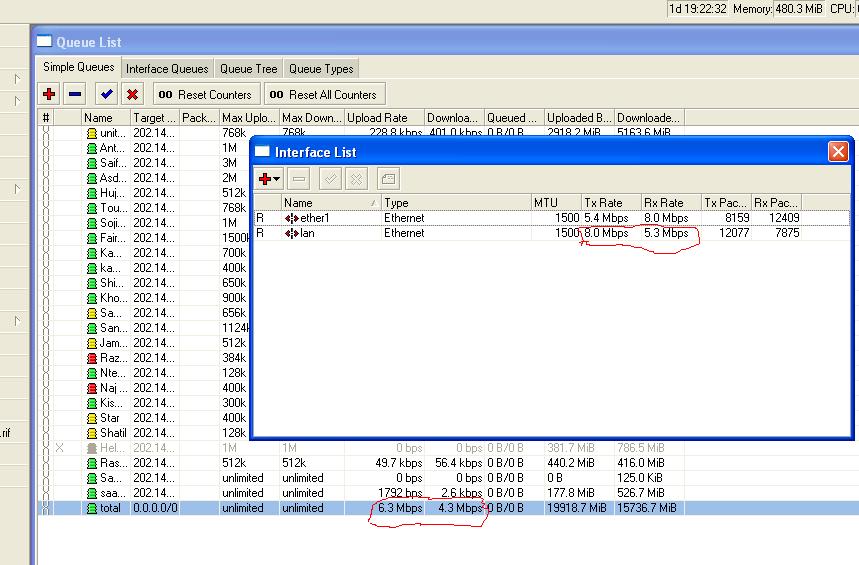Click the blue checkmark Enable button in Queue List
Screen dimensions: 859x565
coord(106,94)
